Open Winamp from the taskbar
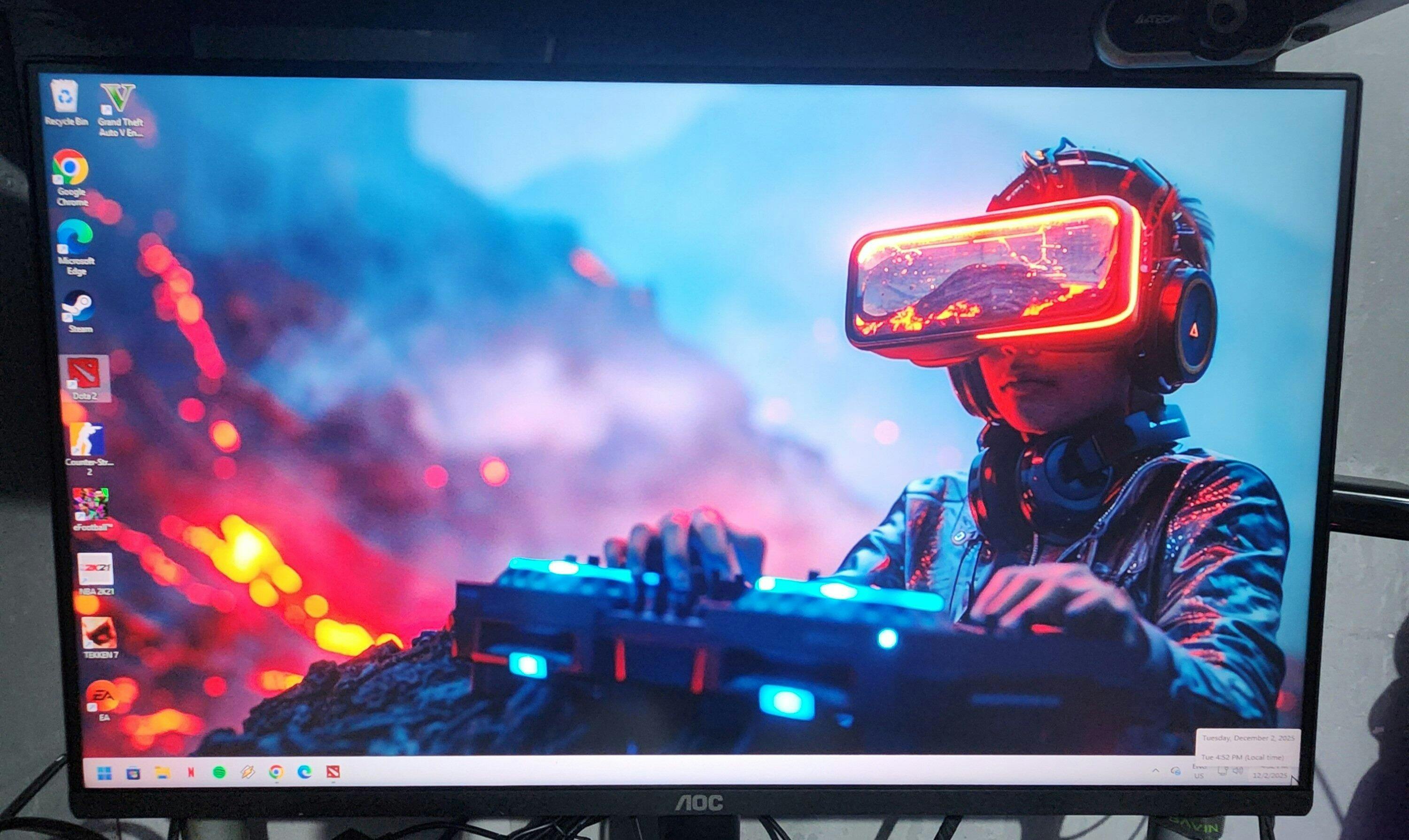The image size is (1409, 840). pos(248,773)
